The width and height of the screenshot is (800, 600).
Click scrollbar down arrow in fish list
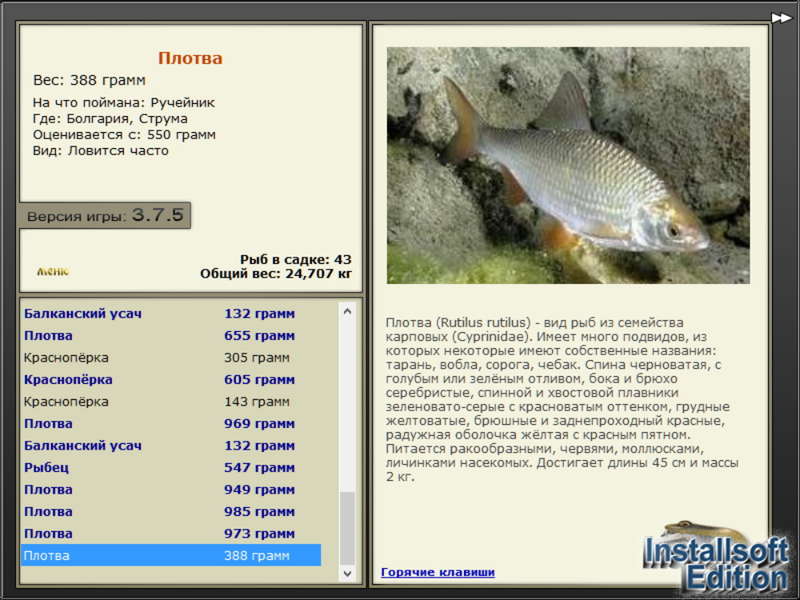point(347,573)
